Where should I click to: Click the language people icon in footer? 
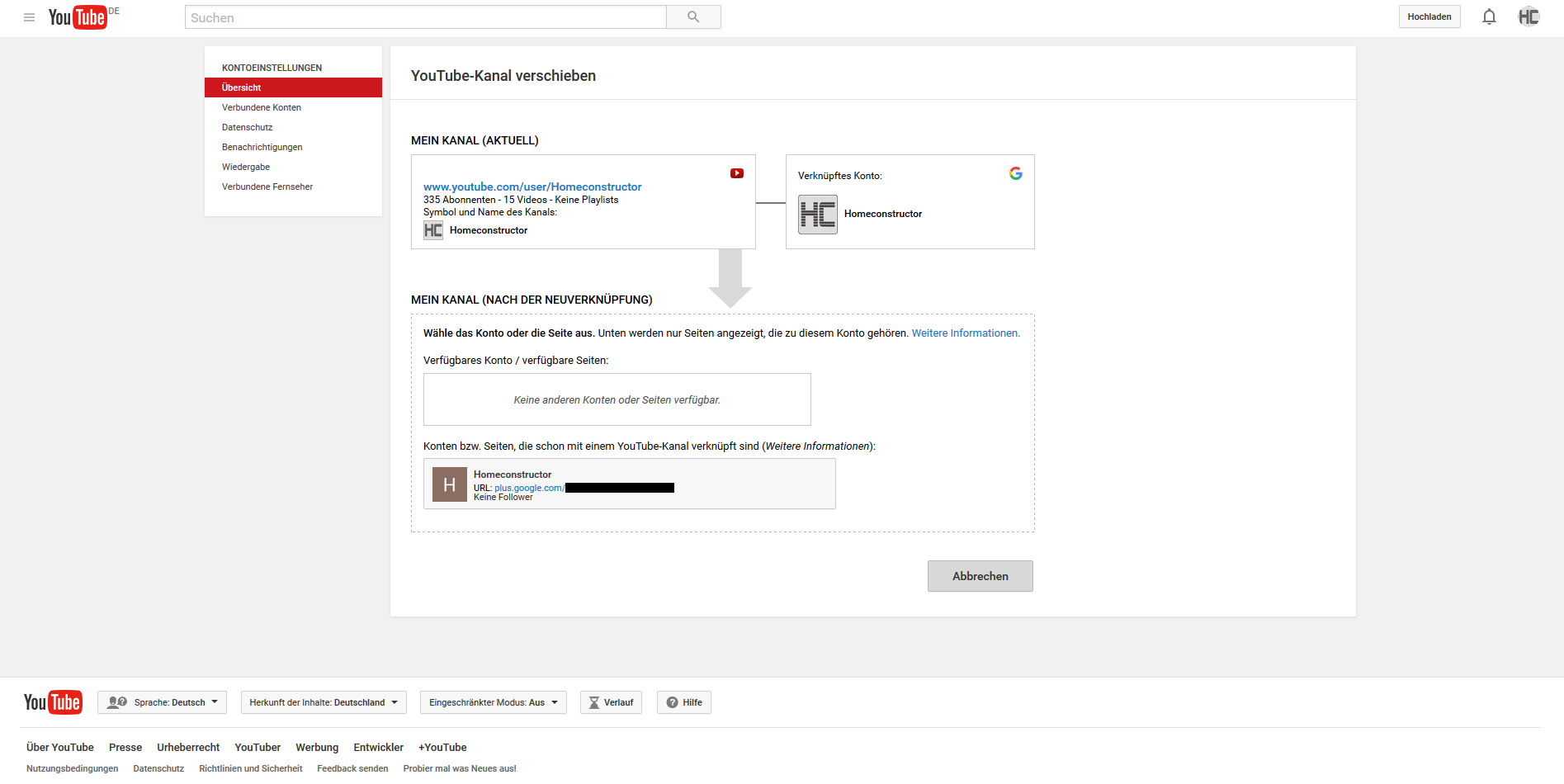[117, 703]
